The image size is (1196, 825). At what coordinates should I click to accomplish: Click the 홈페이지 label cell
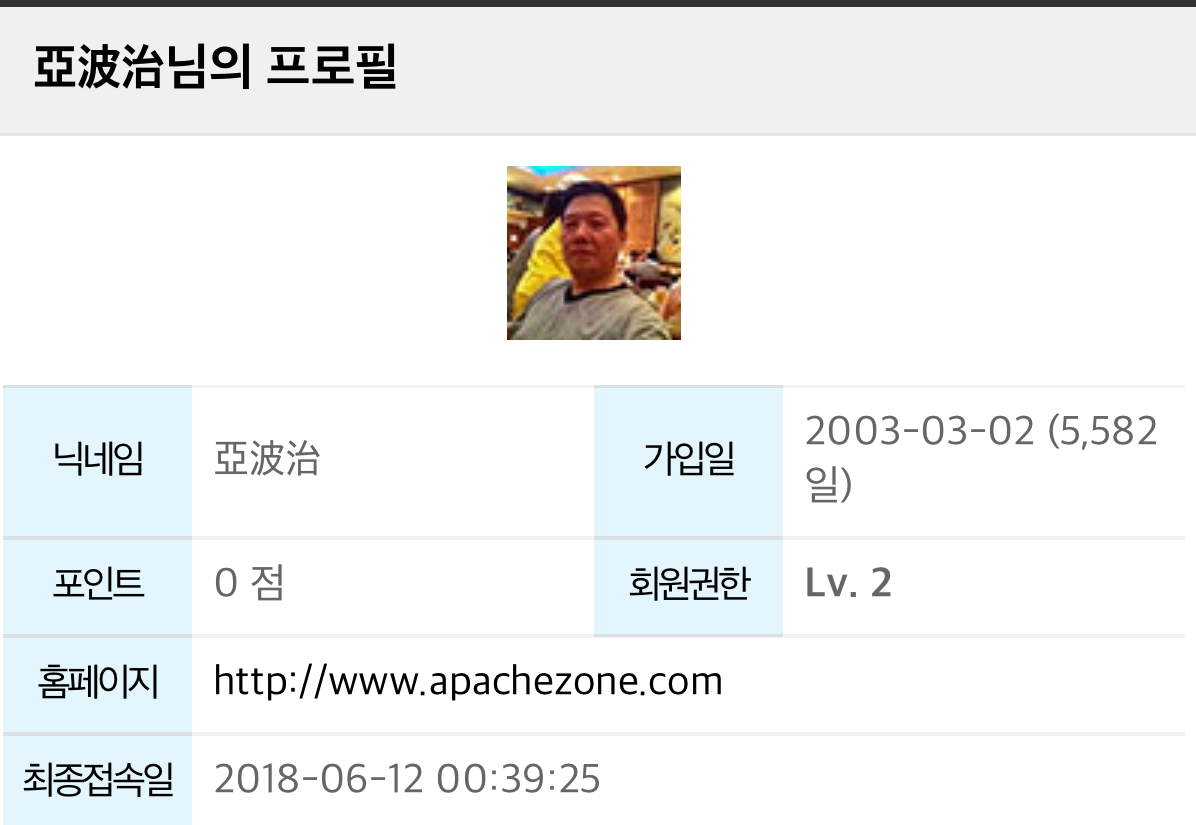(x=98, y=682)
